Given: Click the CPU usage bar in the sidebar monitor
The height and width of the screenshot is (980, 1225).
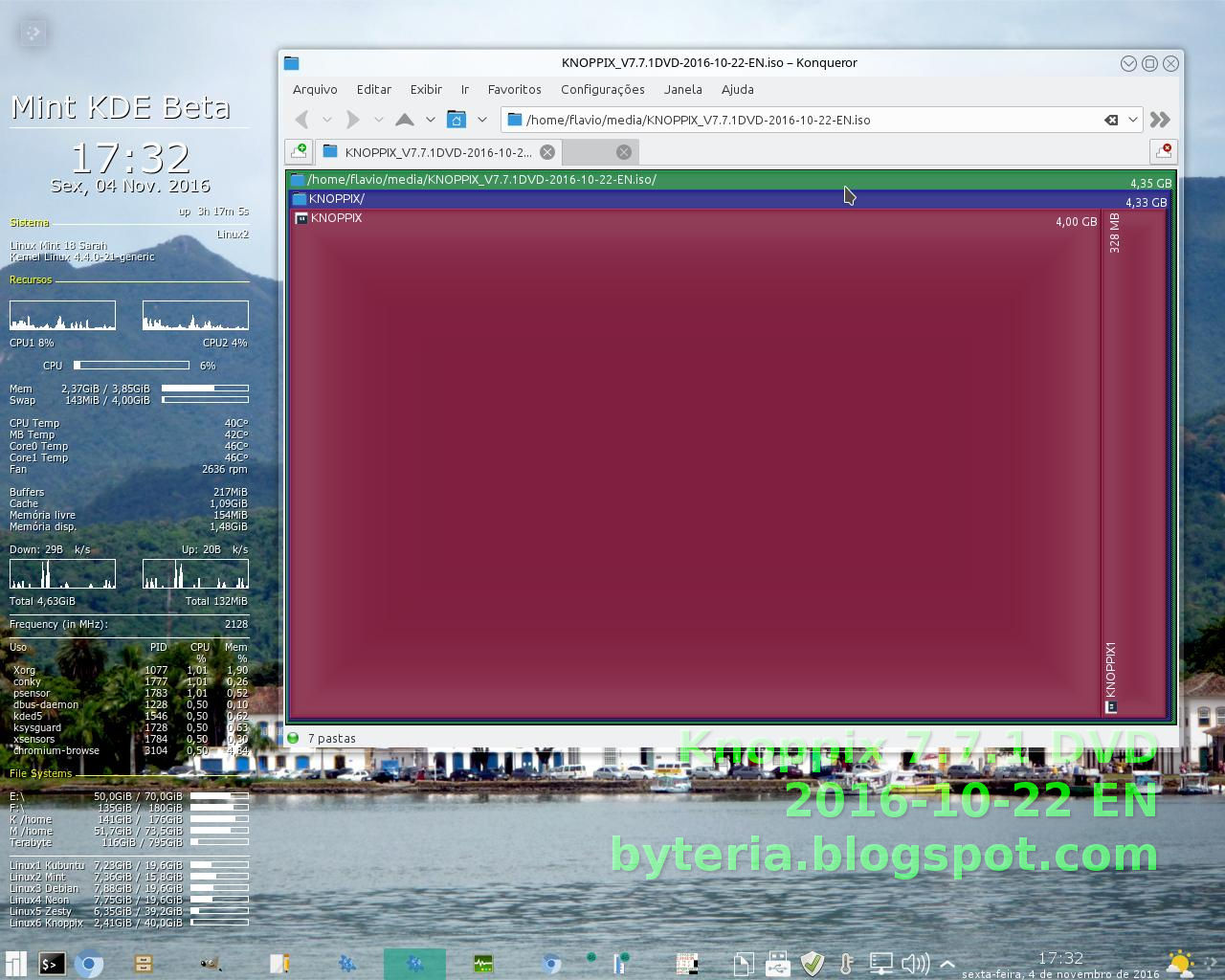Looking at the screenshot, I should pos(131,365).
